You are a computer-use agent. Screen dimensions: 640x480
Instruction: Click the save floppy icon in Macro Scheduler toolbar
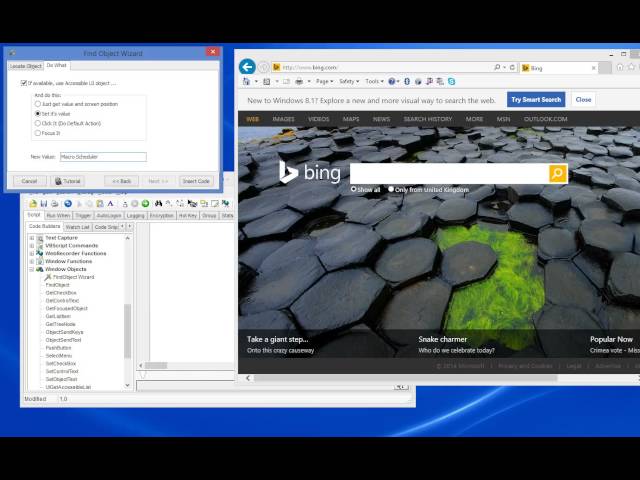point(44,203)
